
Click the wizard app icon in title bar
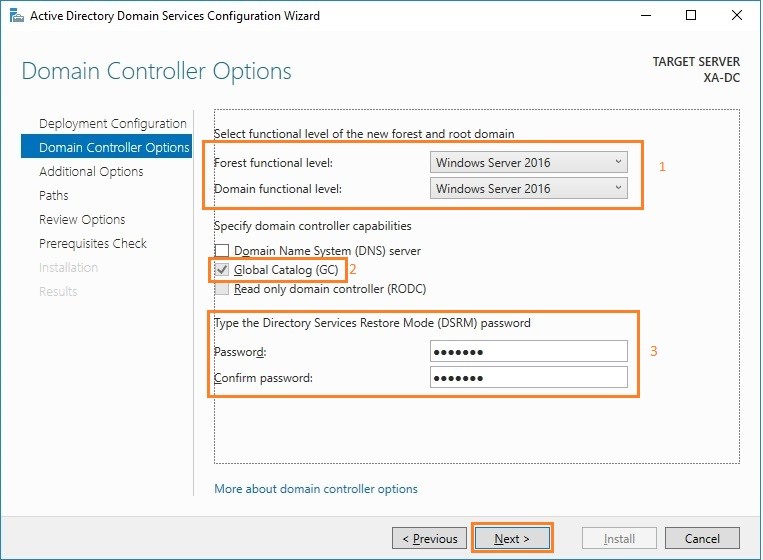coord(17,16)
